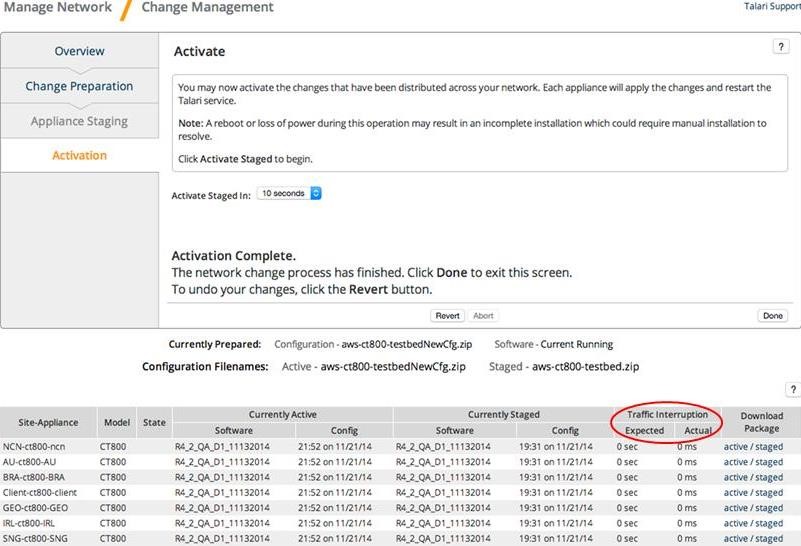
Task: Select the NCN-ct800-ncn site name
Action: 34,446
